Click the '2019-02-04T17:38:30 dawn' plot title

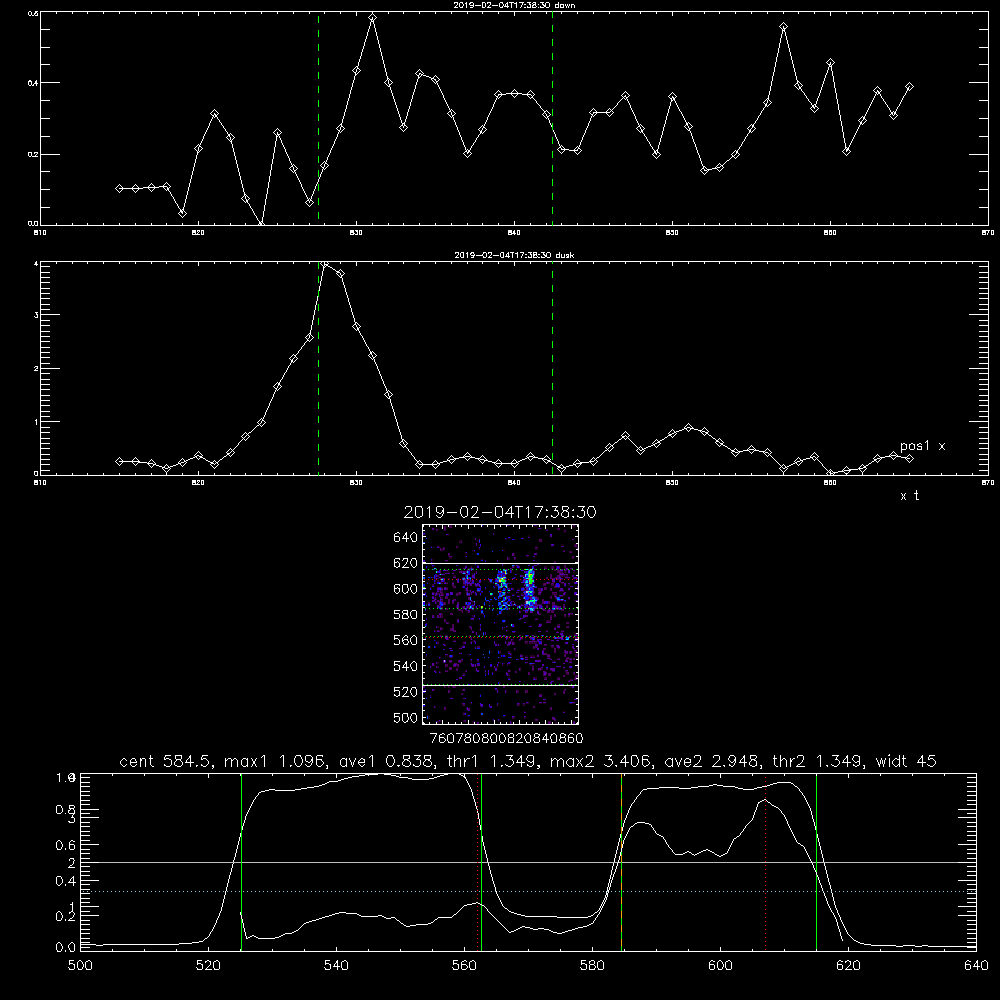pyautogui.click(x=514, y=5)
